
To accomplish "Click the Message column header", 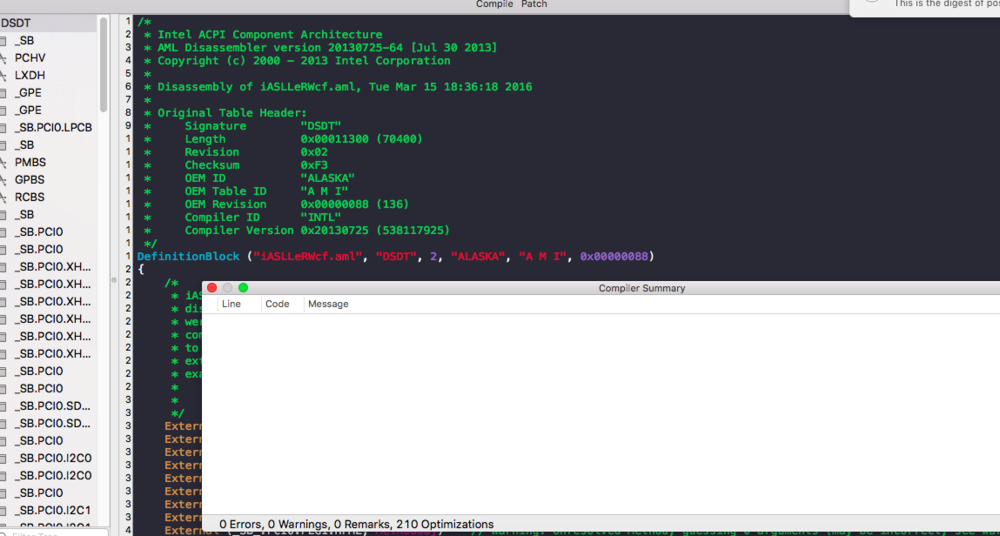I will 328,304.
